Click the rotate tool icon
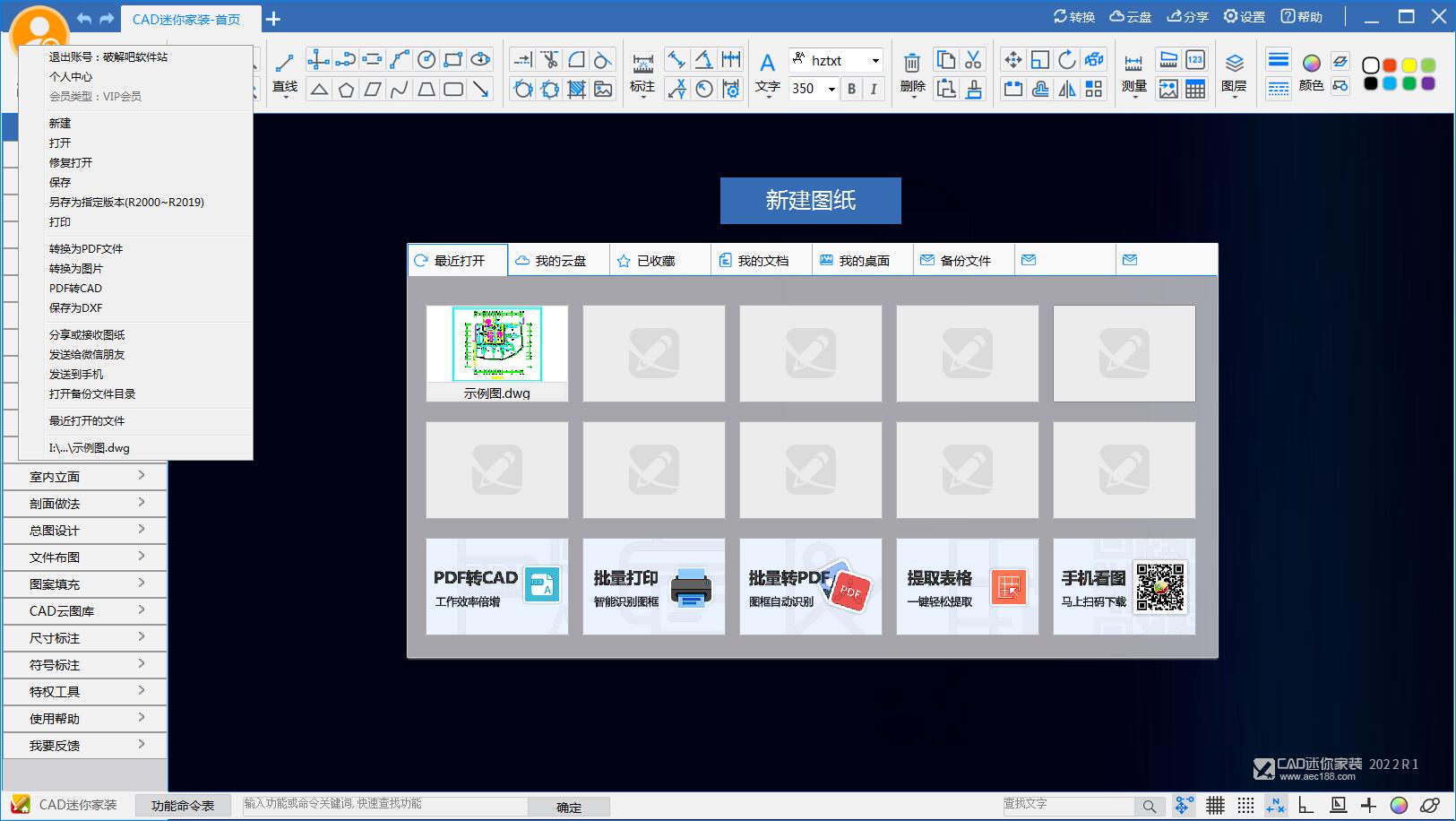The width and height of the screenshot is (1456, 821). (x=1066, y=60)
